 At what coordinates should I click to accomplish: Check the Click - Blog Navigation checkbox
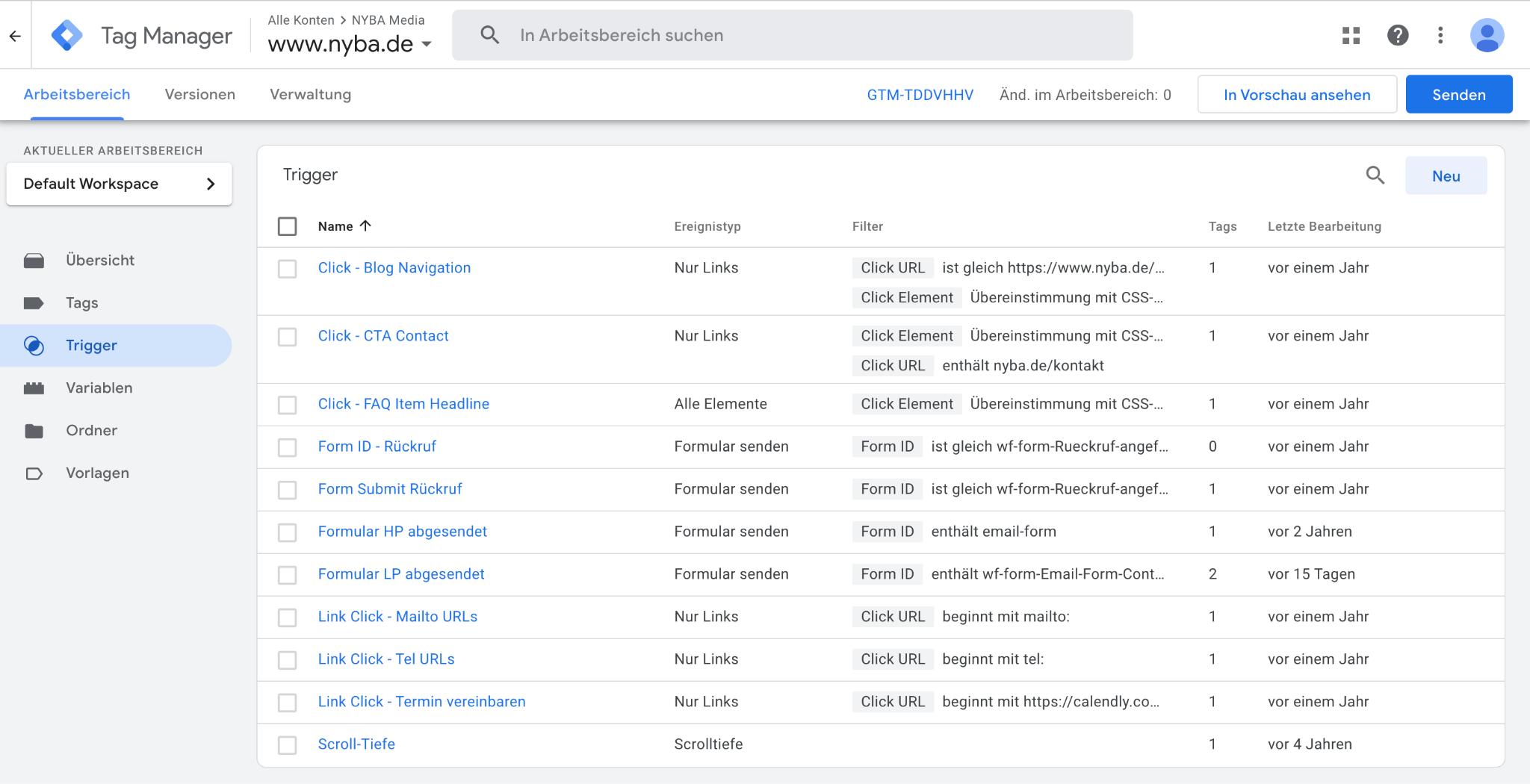click(288, 269)
